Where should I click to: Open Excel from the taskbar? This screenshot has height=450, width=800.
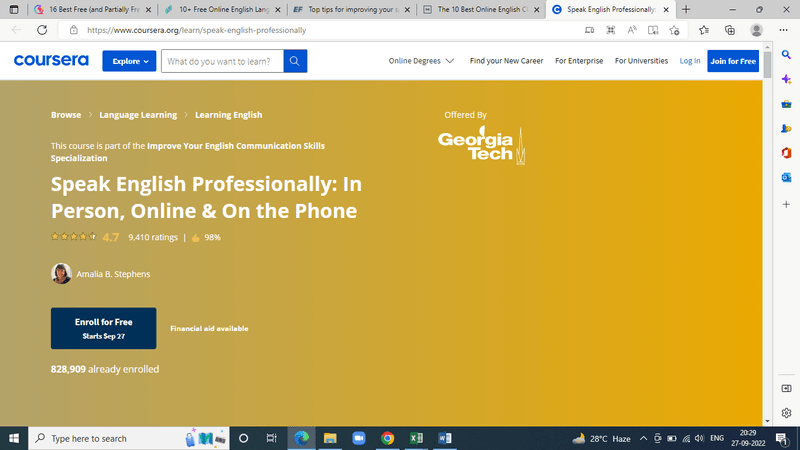(416, 438)
